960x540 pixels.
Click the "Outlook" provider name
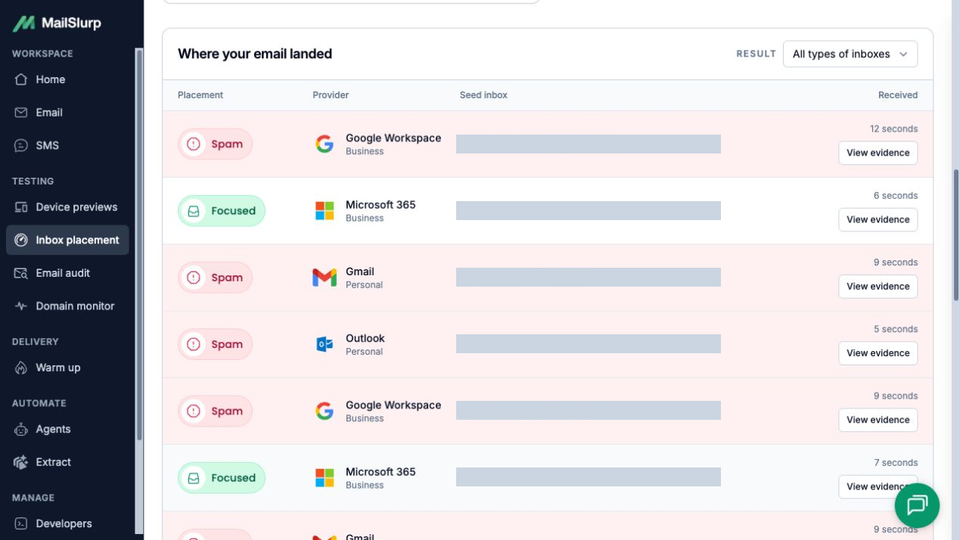[365, 338]
